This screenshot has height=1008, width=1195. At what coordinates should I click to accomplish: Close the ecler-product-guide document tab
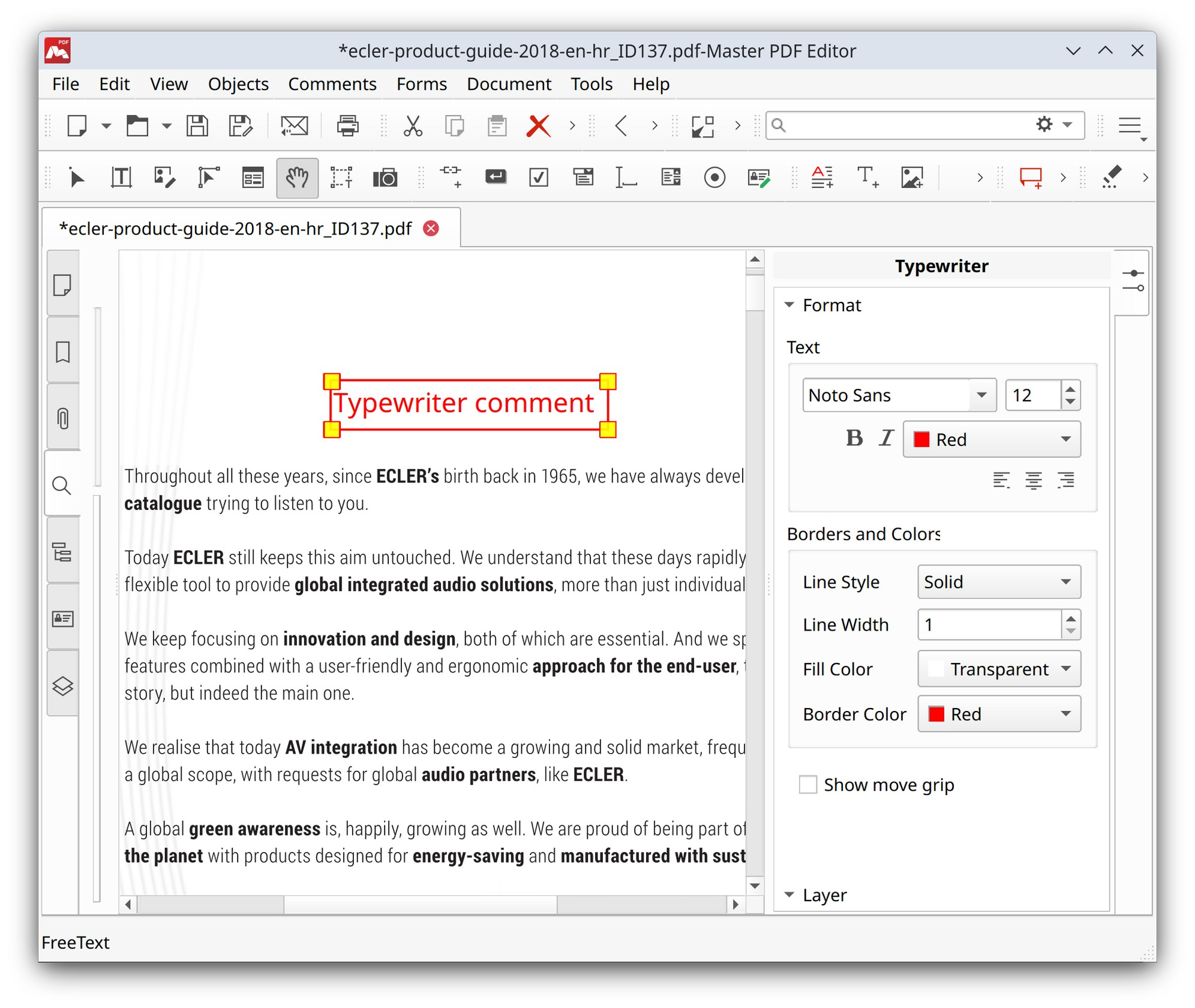431,229
